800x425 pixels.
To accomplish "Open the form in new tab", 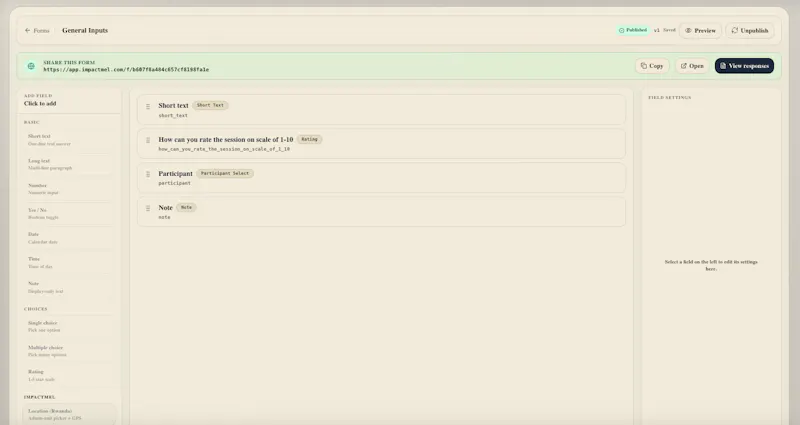I will tap(692, 66).
